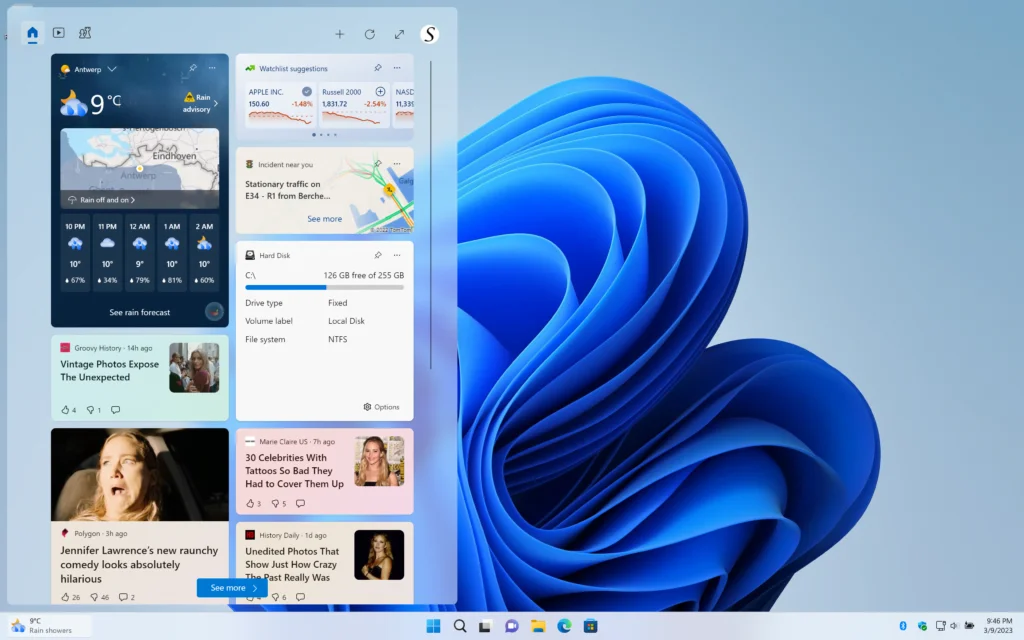Viewport: 1024px width, 640px height.
Task: Open File Explorer from taskbar
Action: pyautogui.click(x=538, y=626)
